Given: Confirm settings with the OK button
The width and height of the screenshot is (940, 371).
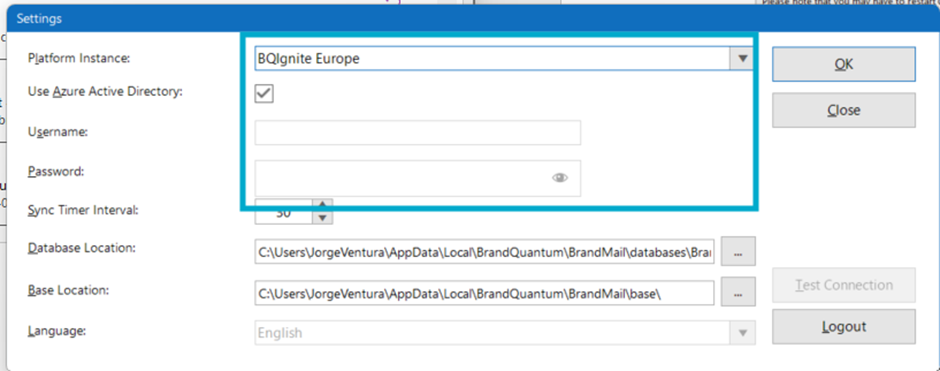Looking at the screenshot, I should 843,64.
